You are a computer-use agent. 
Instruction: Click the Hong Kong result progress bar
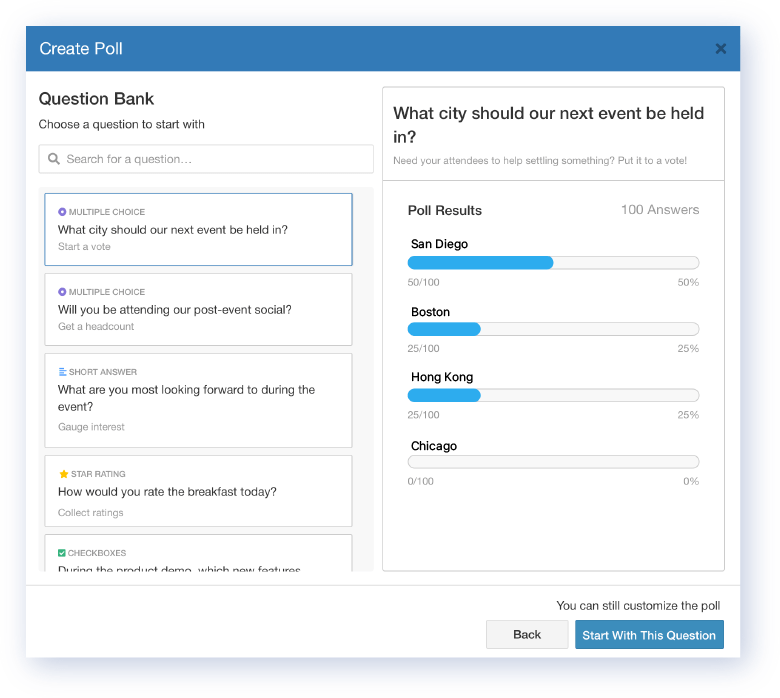click(x=553, y=395)
